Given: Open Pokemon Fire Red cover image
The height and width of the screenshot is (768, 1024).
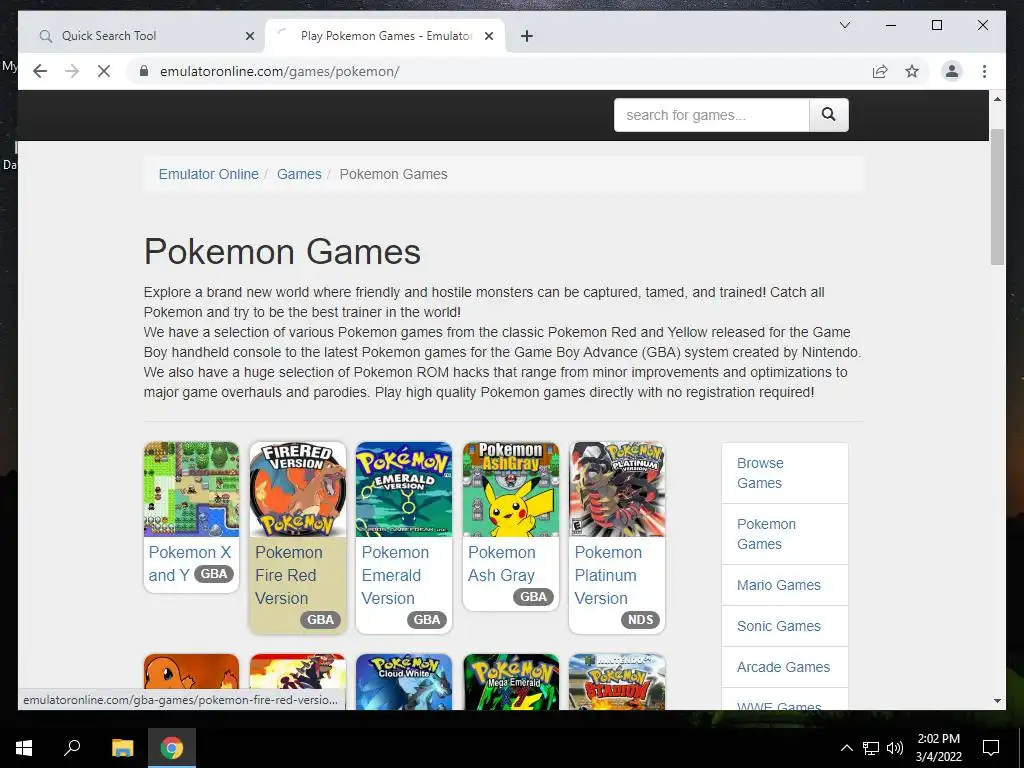Looking at the screenshot, I should click(x=298, y=489).
